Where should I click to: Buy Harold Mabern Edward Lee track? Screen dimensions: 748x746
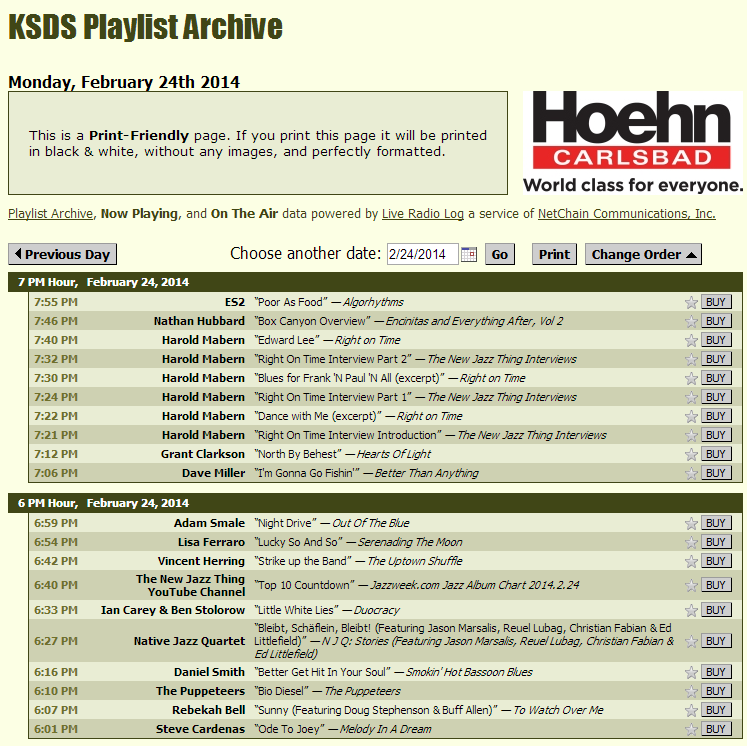point(716,340)
